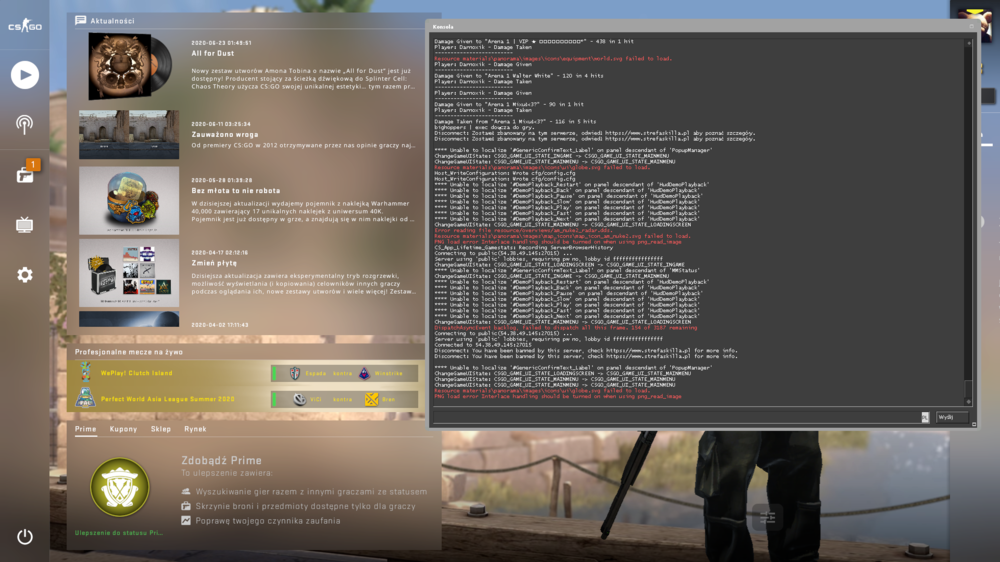The width and height of the screenshot is (1000, 562).
Task: Click the ViCi kontra Bren match box
Action: point(344,399)
